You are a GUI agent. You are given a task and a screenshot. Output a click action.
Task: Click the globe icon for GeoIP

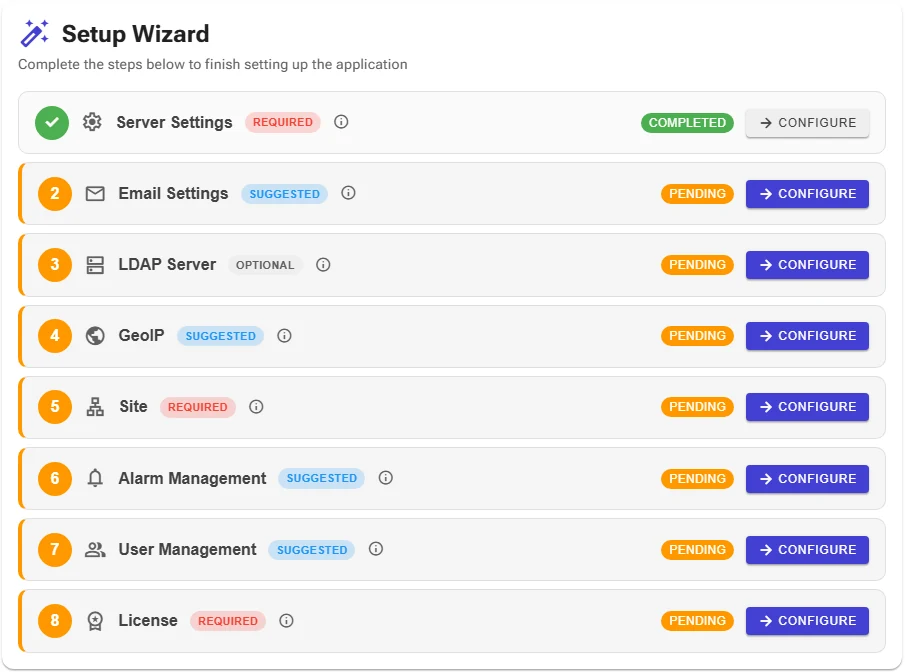[95, 335]
